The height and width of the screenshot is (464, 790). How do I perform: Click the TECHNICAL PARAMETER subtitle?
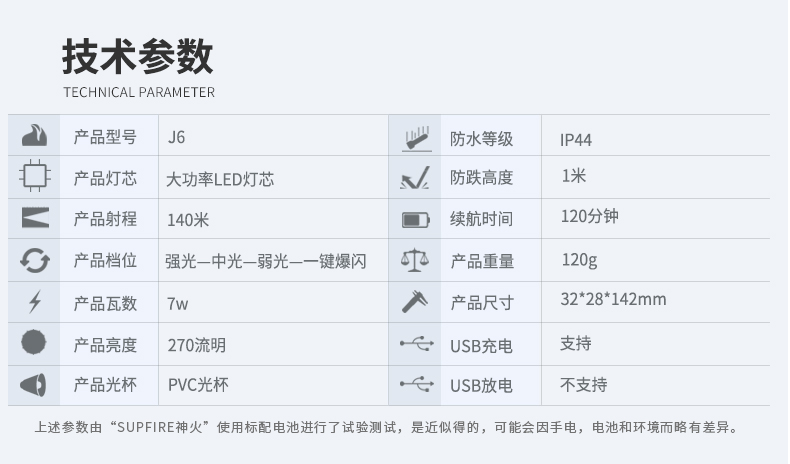[x=139, y=92]
